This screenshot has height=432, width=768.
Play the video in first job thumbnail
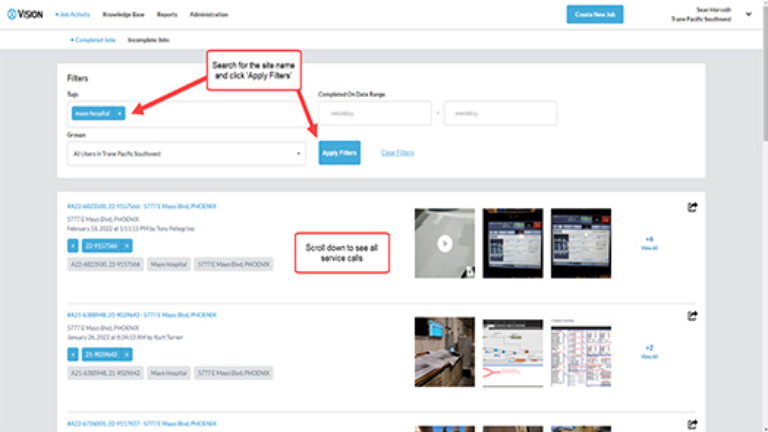(x=444, y=243)
